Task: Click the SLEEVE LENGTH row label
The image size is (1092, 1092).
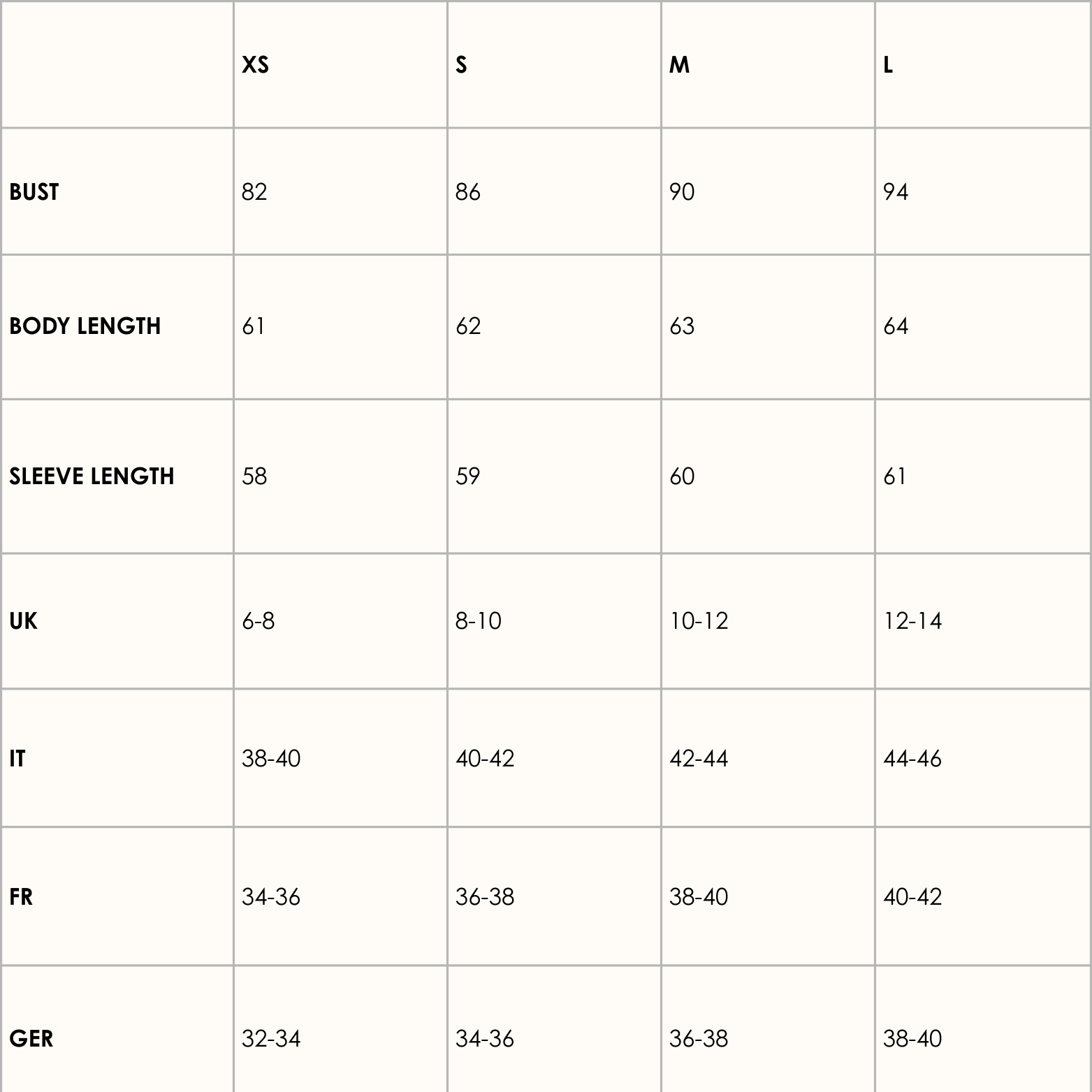Action: pyautogui.click(x=92, y=476)
